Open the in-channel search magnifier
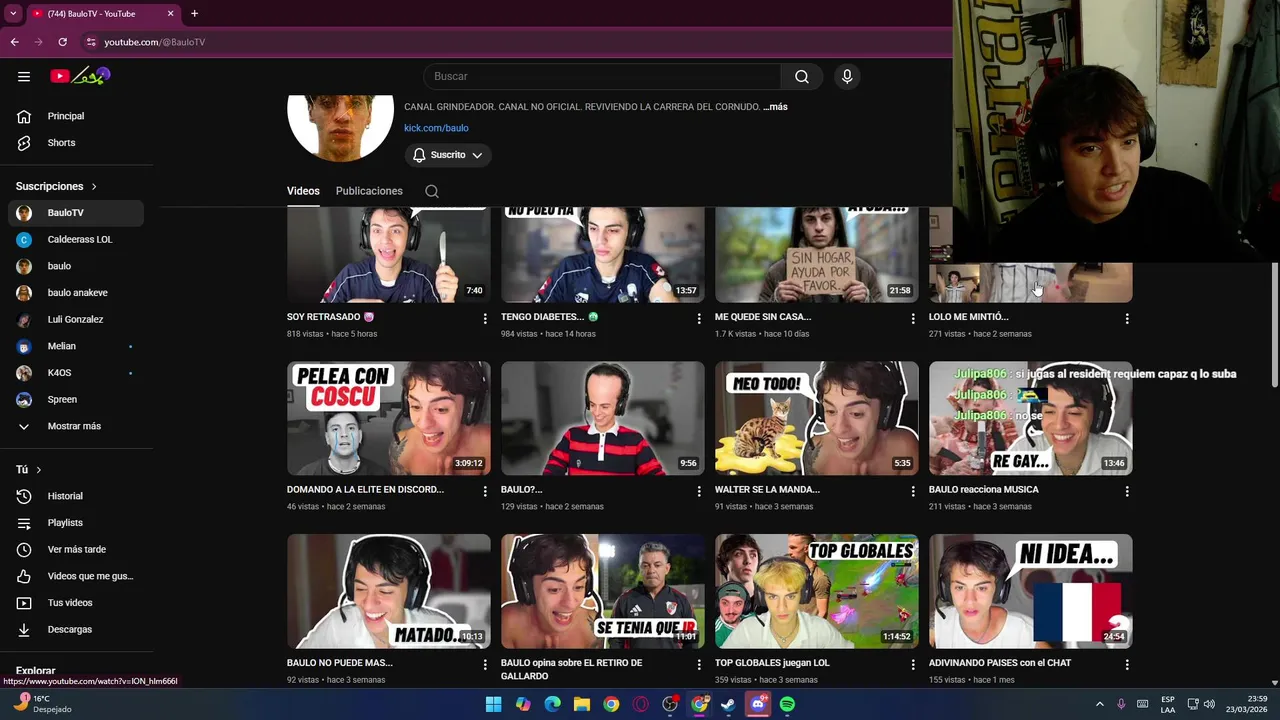Viewport: 1280px width, 720px height. coord(432,191)
